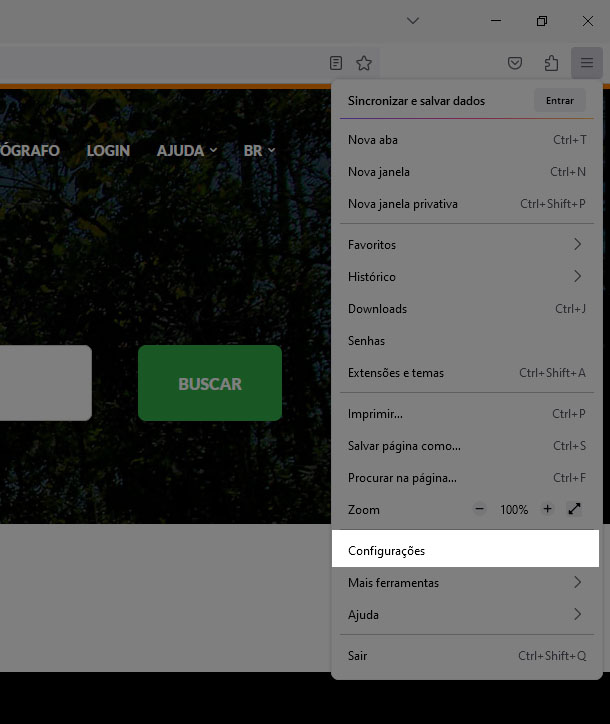Open Downloads from the menu
Screen dimensions: 610x724
coord(467,308)
